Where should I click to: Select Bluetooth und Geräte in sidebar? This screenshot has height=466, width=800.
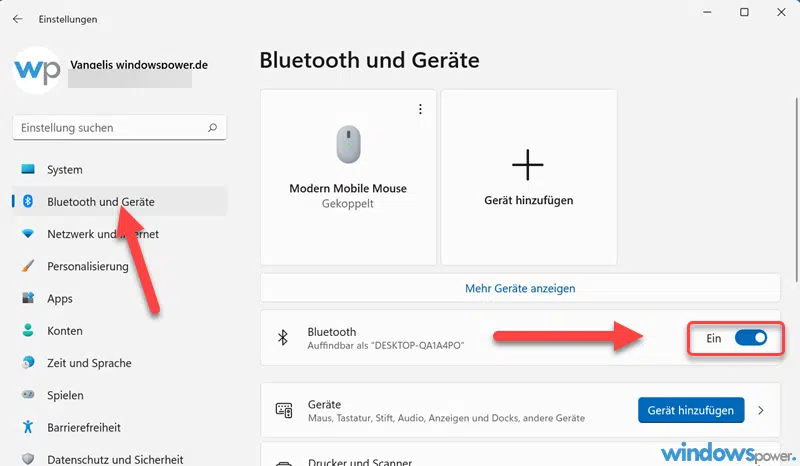coord(119,202)
